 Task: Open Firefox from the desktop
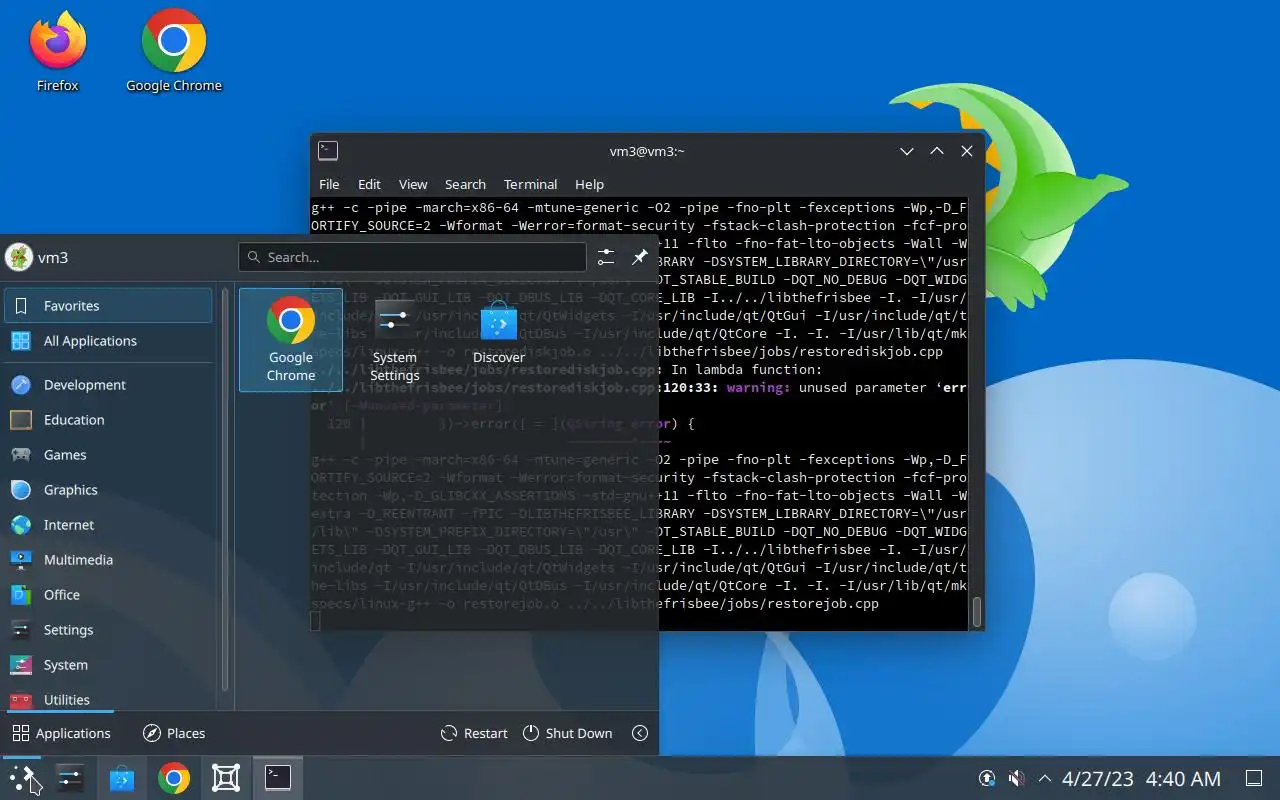58,52
